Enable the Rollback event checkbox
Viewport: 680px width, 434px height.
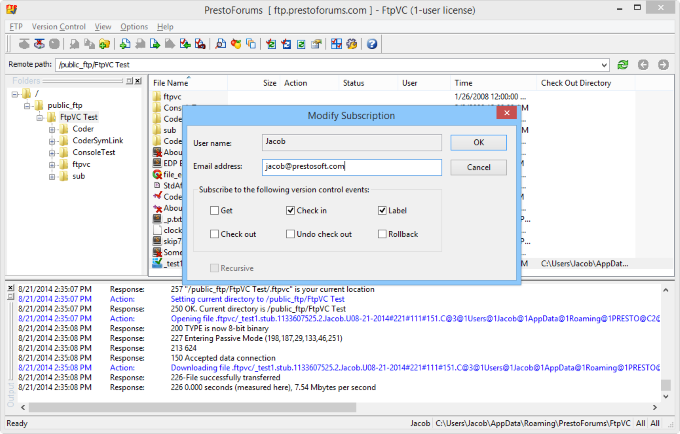[x=382, y=234]
